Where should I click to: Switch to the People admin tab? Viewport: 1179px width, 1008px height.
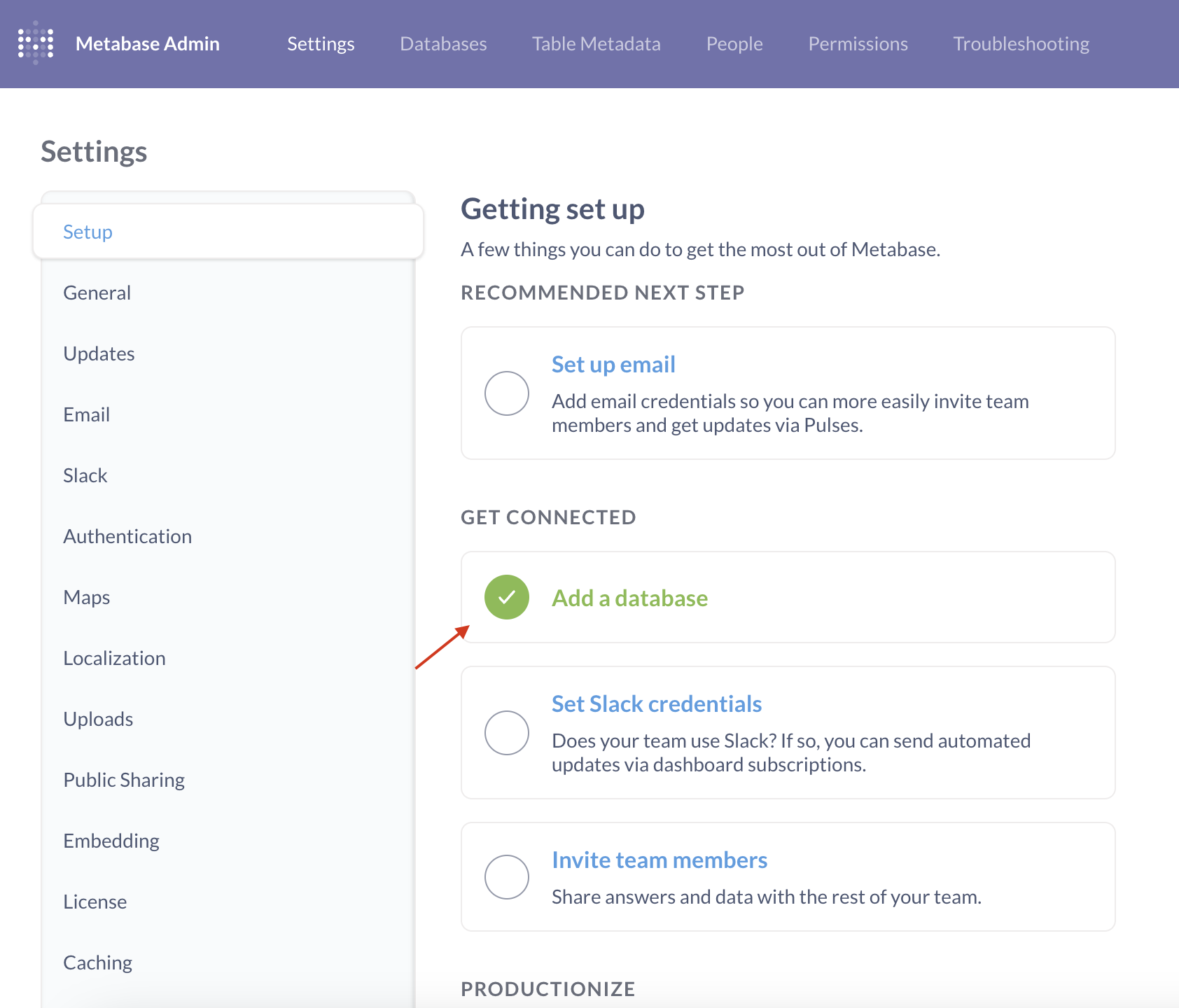(734, 43)
